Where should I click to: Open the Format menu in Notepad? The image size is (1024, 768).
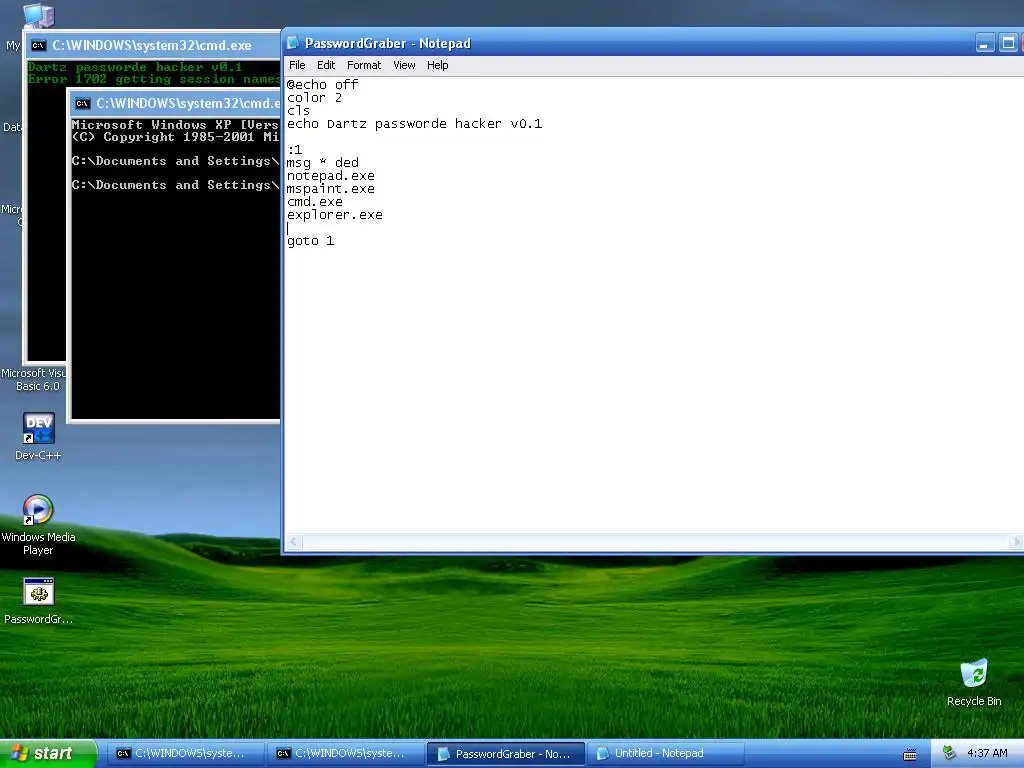364,65
